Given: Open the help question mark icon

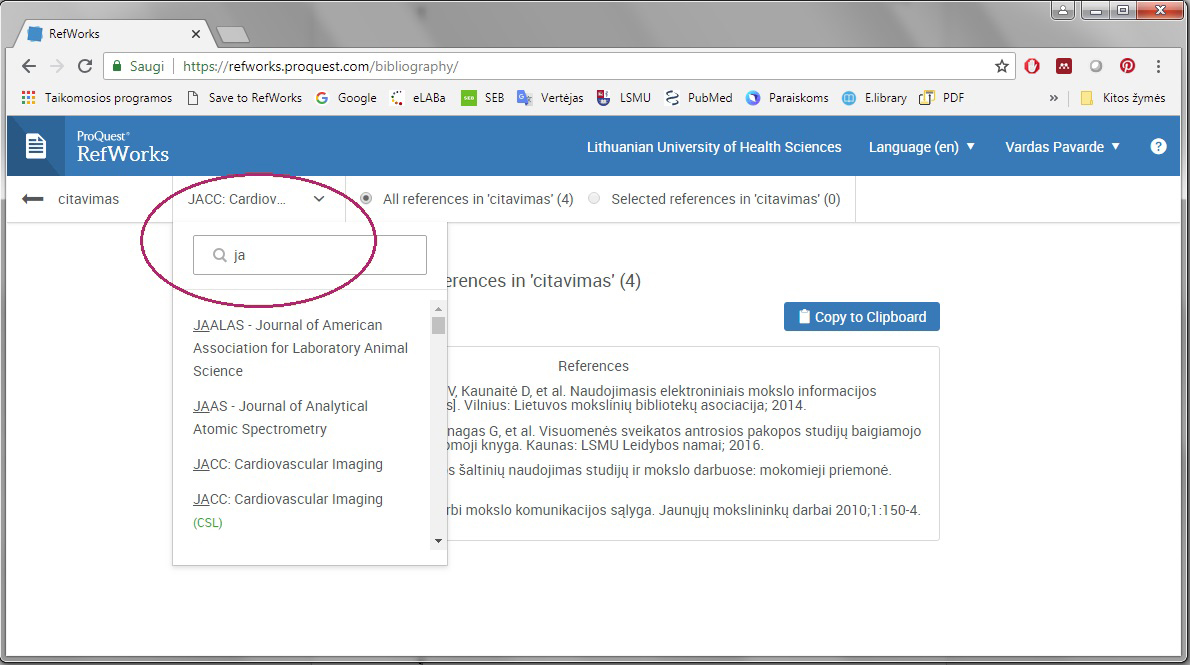Looking at the screenshot, I should click(x=1158, y=146).
